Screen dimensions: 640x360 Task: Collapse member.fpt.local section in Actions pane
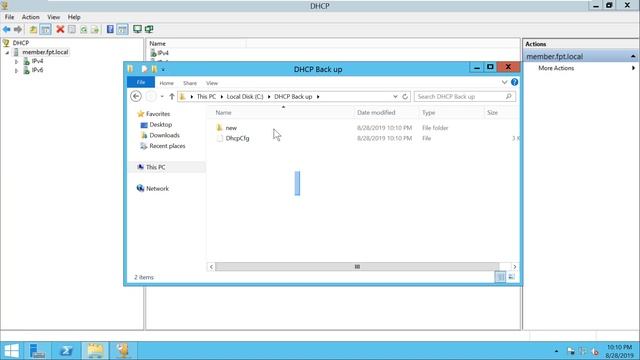633,56
